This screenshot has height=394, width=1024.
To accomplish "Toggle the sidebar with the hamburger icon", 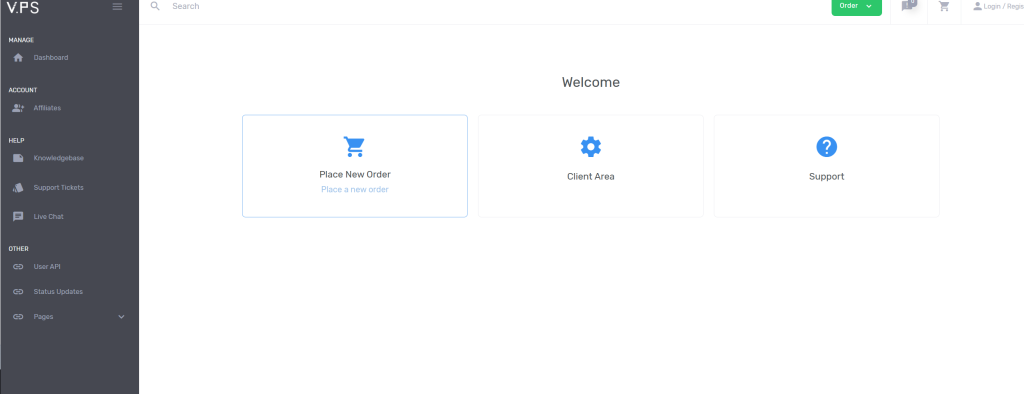I will 118,7.
